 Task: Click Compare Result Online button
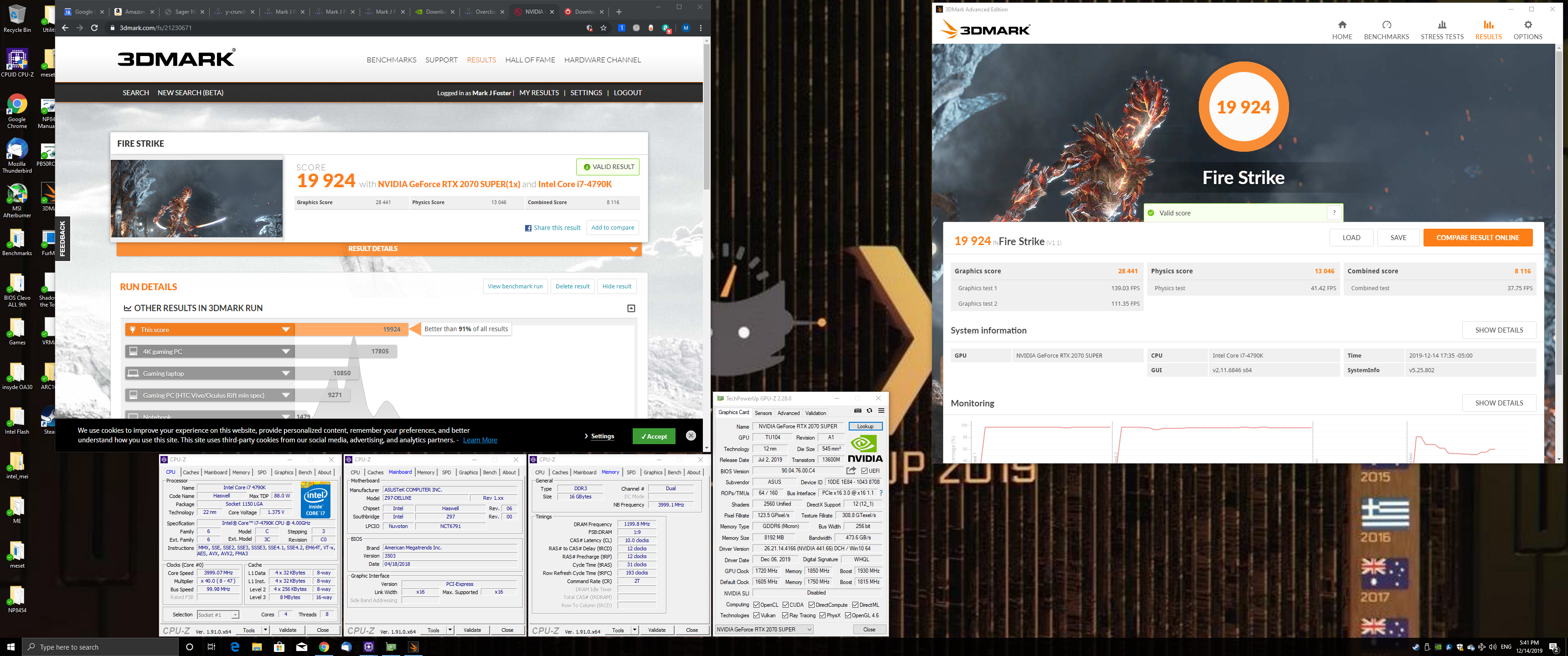(x=1477, y=238)
